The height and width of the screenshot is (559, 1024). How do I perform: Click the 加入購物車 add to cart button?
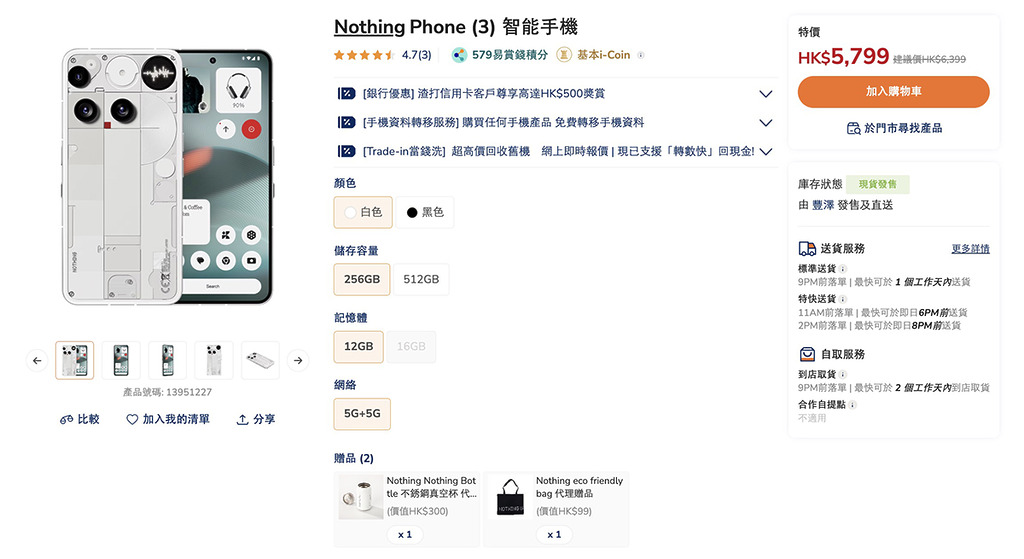click(x=893, y=92)
